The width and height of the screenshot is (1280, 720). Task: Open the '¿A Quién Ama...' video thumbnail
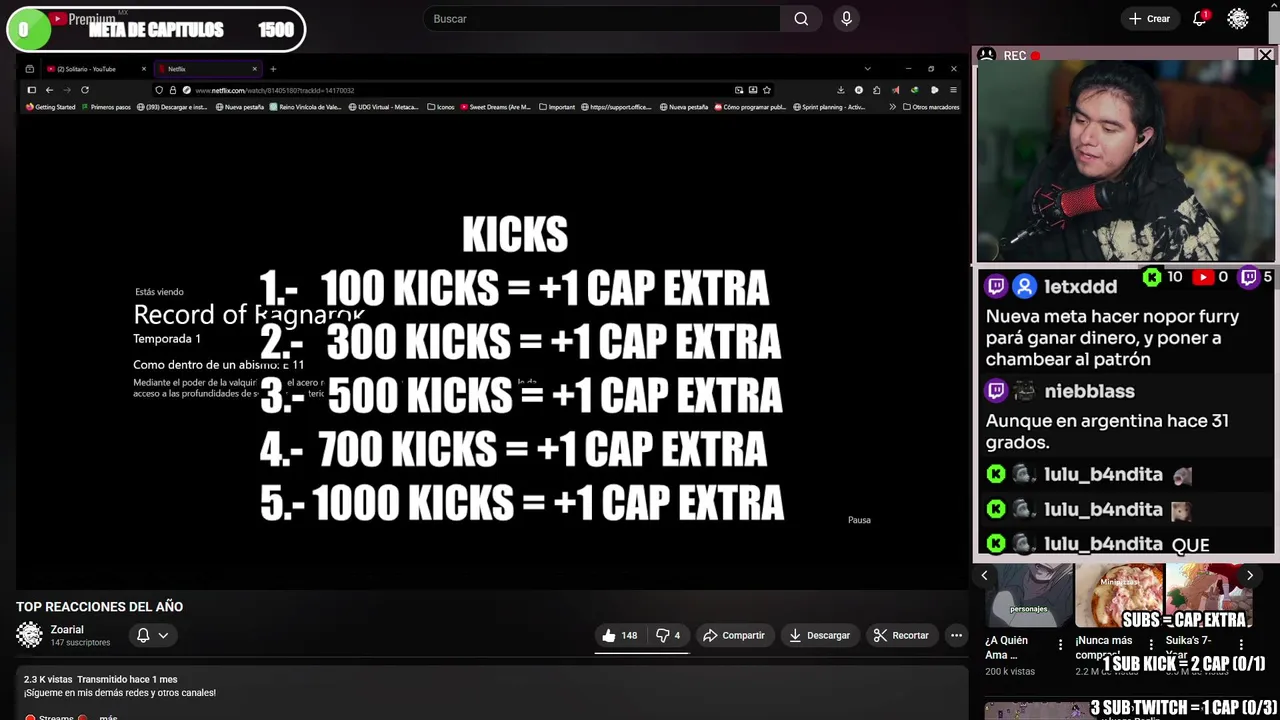pos(1028,595)
